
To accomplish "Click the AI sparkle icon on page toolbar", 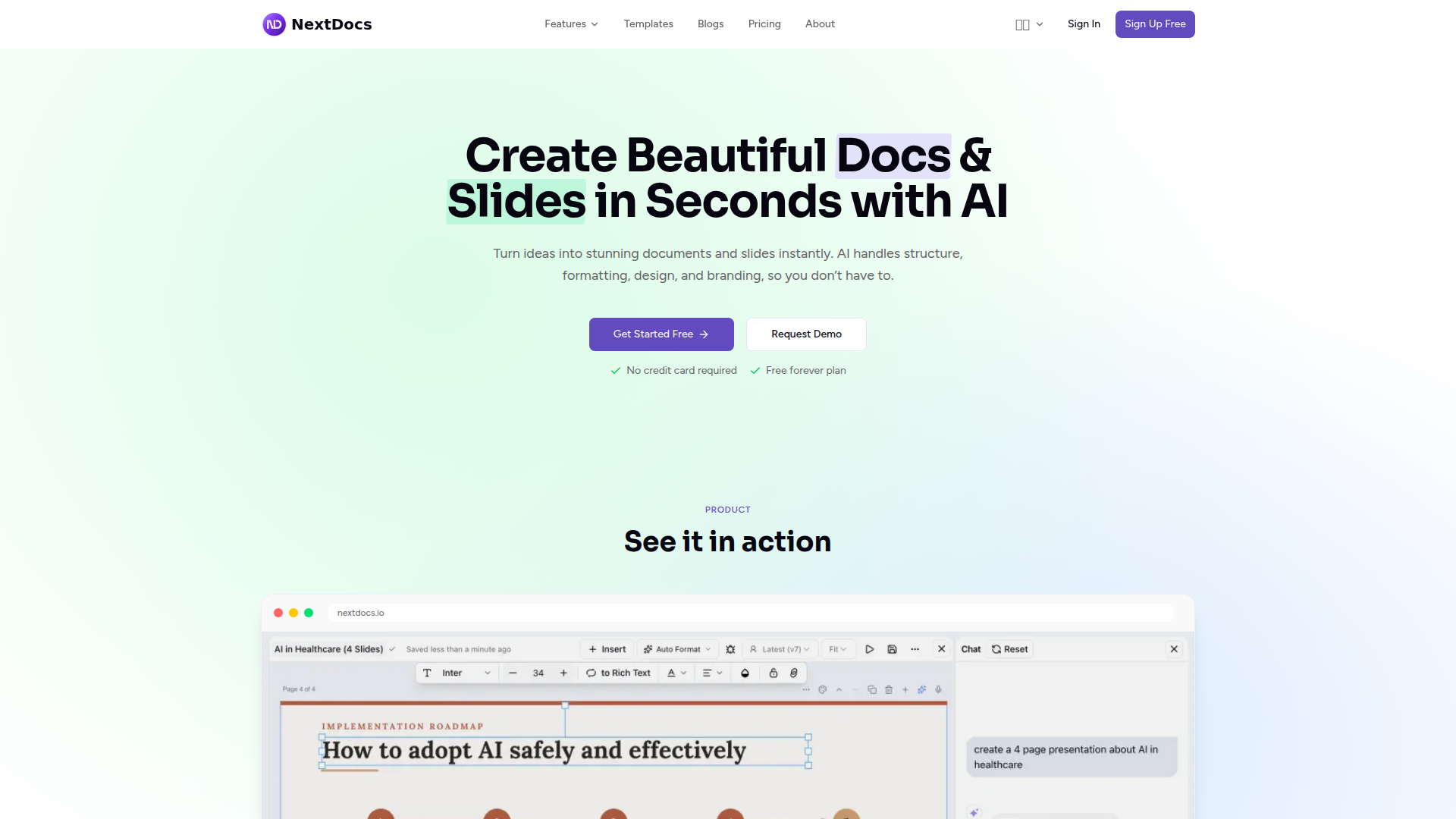I will coord(921,689).
